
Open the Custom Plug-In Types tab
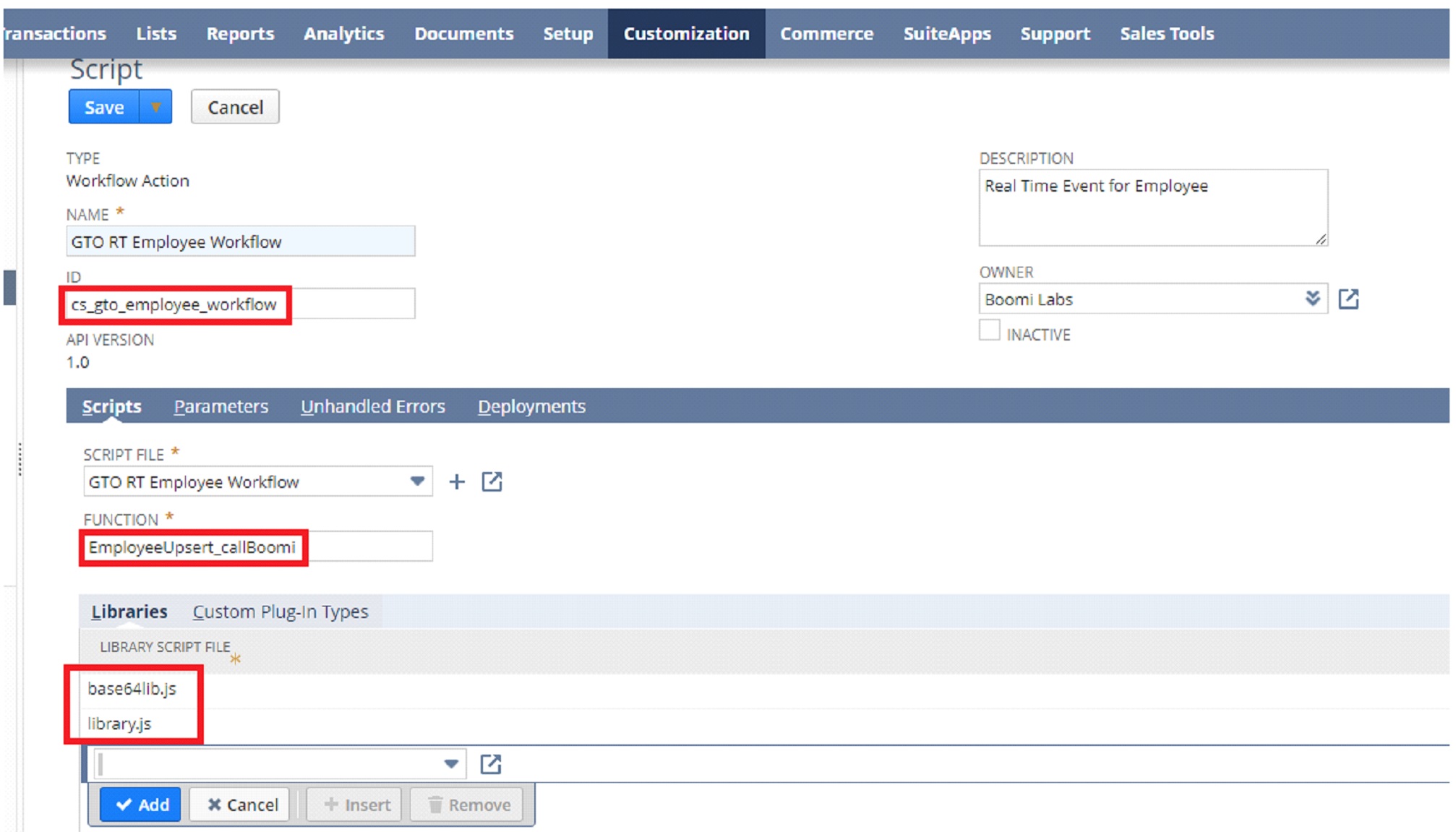[281, 611]
